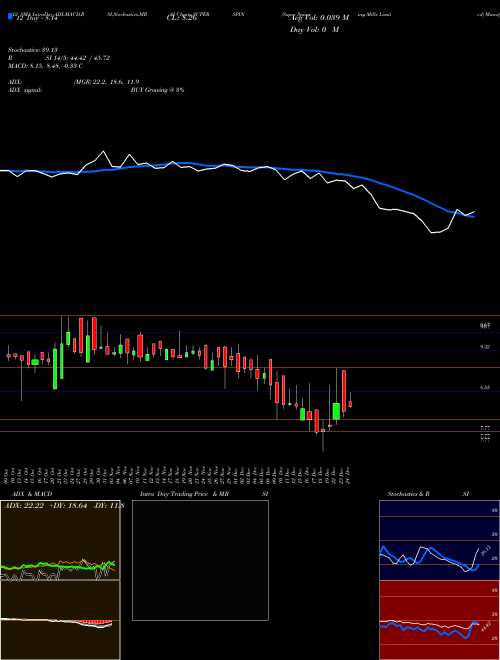Click the last red candlestick on the chart
Viewport: 500px width, 660px height.
click(350, 404)
